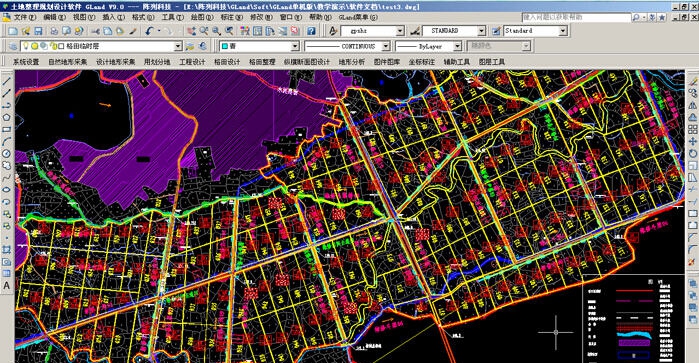Open the Dimension Style manager icon
The width and height of the screenshot is (699, 363).
[415, 31]
